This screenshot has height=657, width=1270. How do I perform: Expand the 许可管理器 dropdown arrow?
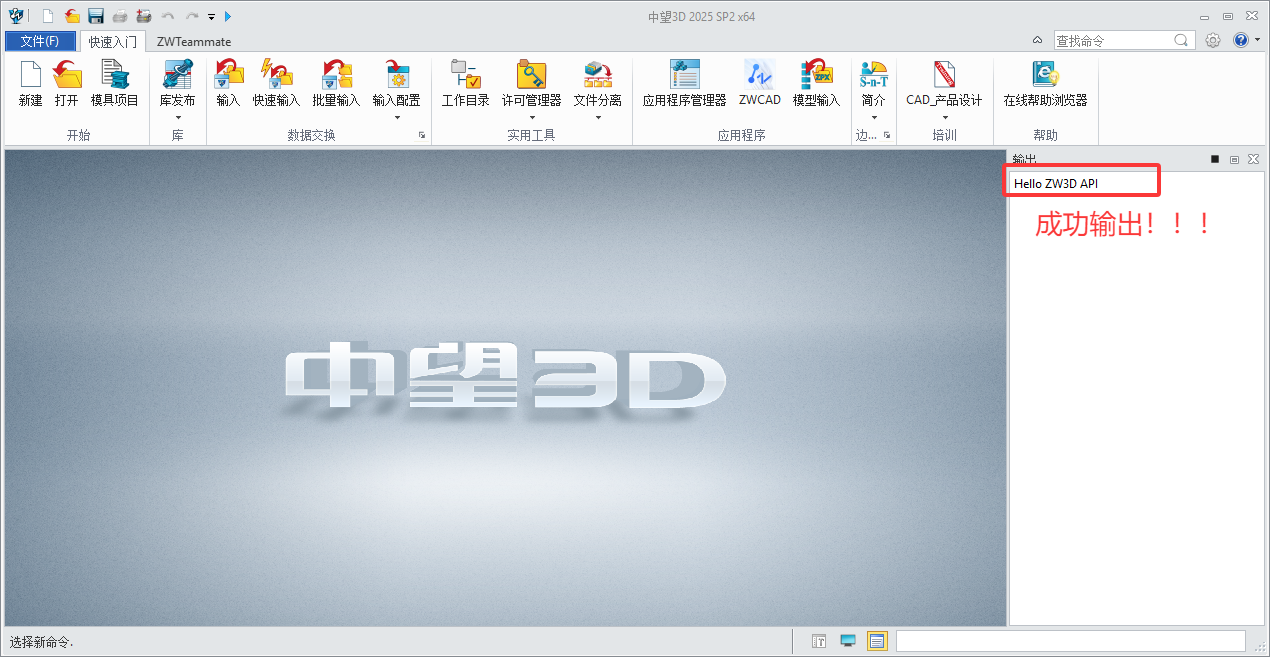[x=532, y=117]
